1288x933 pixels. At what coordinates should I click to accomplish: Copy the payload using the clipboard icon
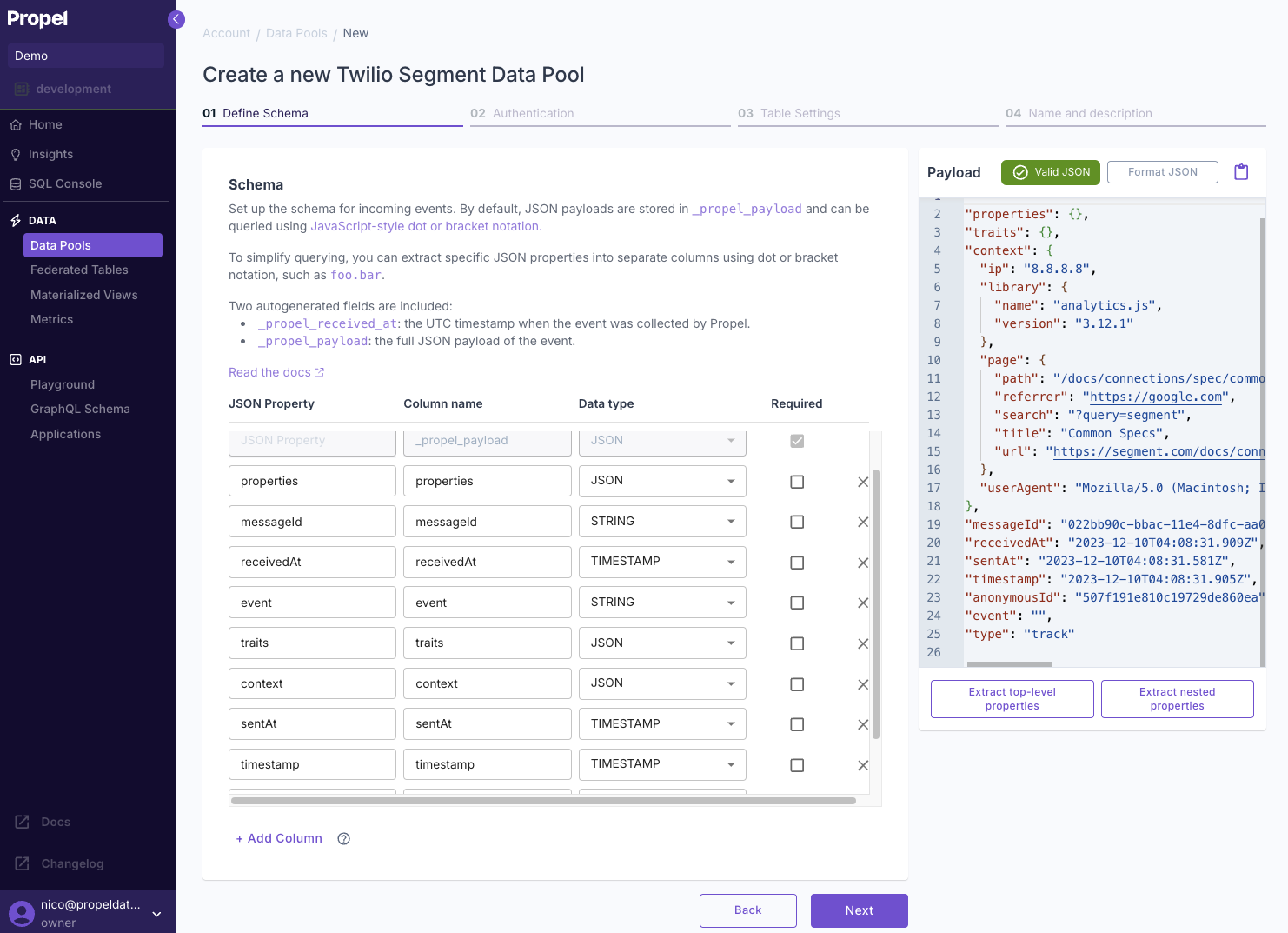[1241, 171]
